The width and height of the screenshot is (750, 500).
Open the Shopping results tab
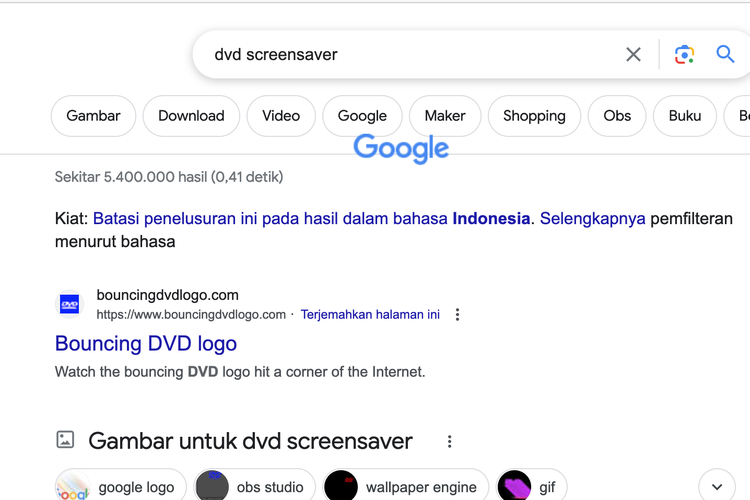[x=534, y=116]
